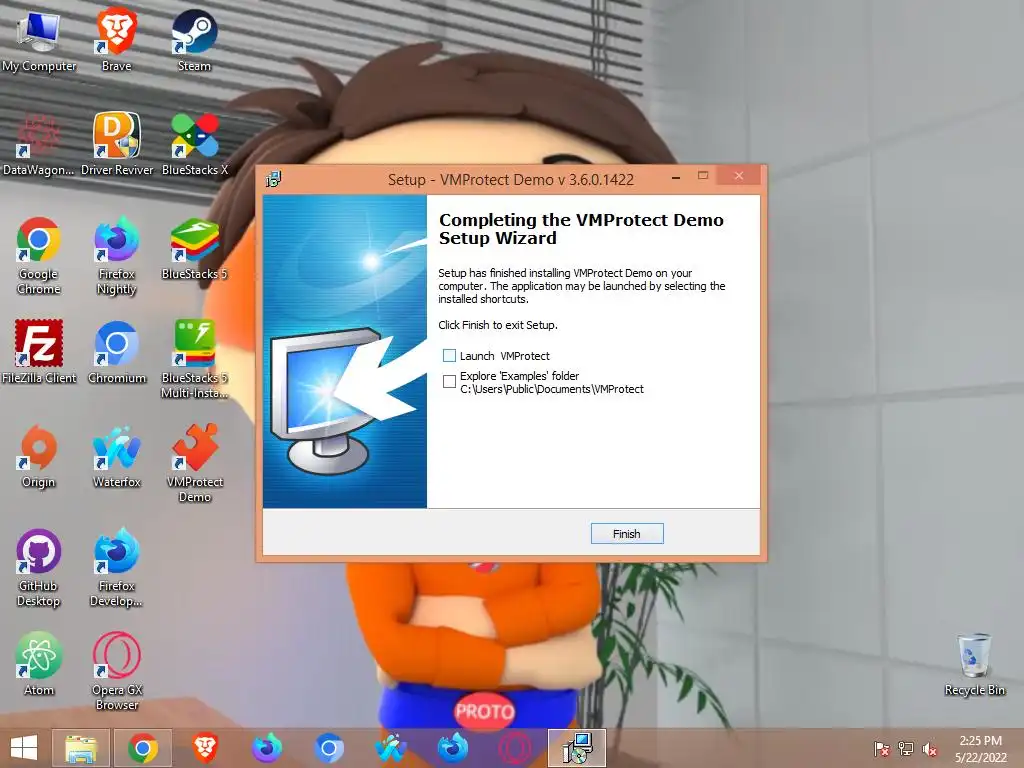The height and width of the screenshot is (768, 1024).
Task: Select the Atom desktop shortcut
Action: coord(39,663)
